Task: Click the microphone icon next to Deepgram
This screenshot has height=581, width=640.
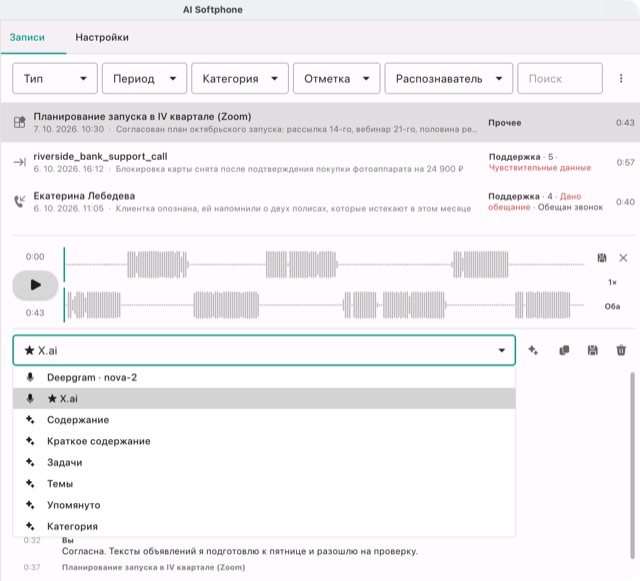Action: (30, 377)
